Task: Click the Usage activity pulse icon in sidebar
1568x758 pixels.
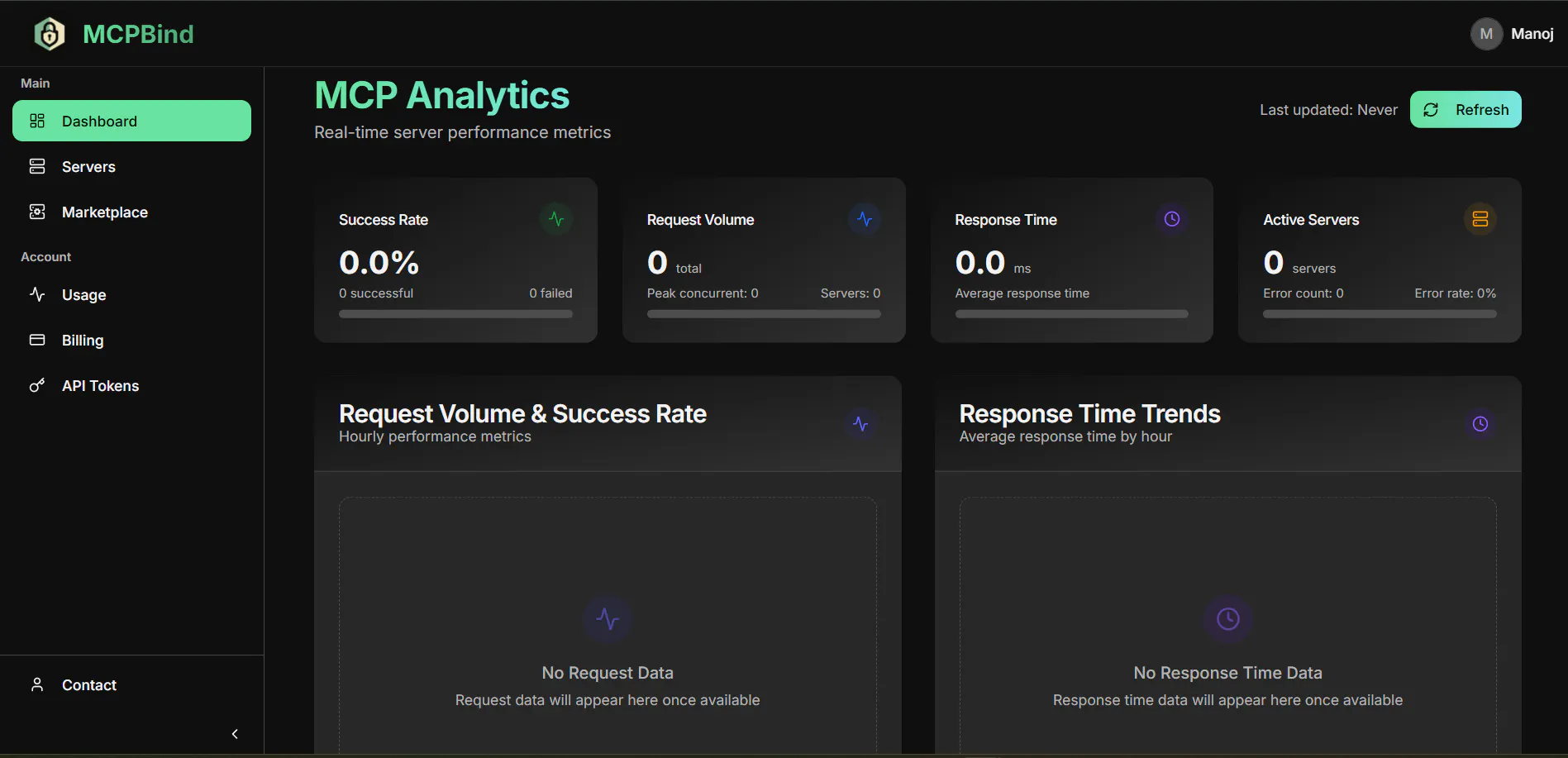Action: click(37, 294)
